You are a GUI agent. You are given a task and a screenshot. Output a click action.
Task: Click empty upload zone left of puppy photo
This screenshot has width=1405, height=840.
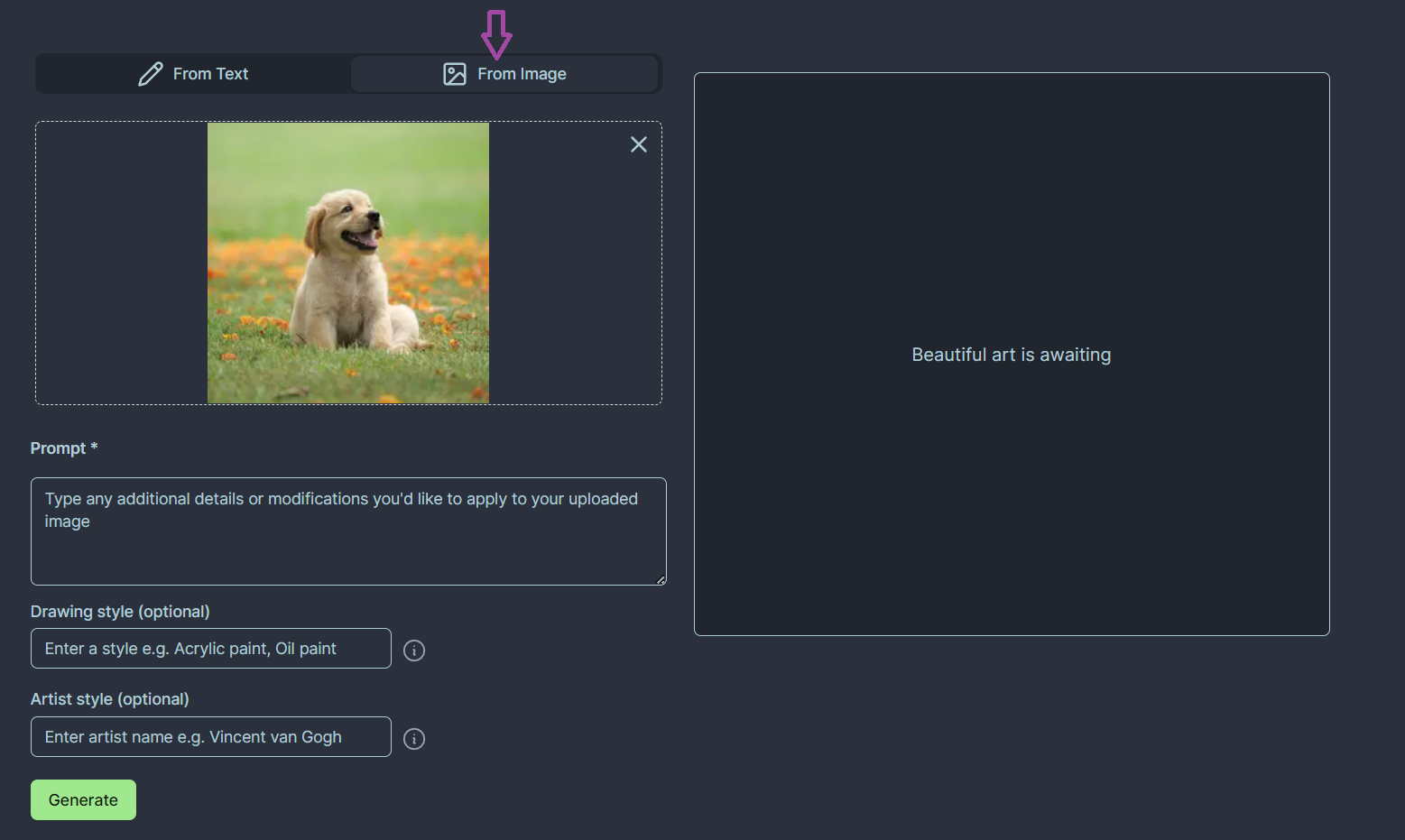pos(122,263)
